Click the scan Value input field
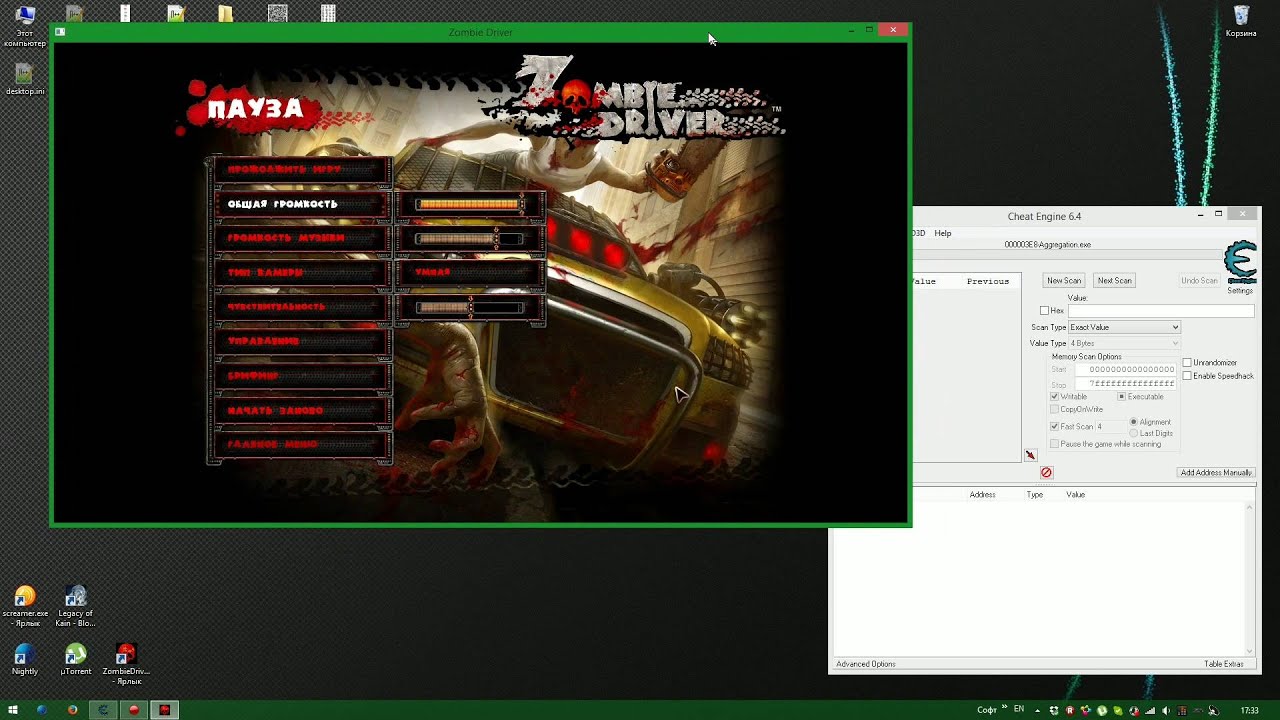Image resolution: width=1280 pixels, height=720 pixels. [x=1161, y=311]
